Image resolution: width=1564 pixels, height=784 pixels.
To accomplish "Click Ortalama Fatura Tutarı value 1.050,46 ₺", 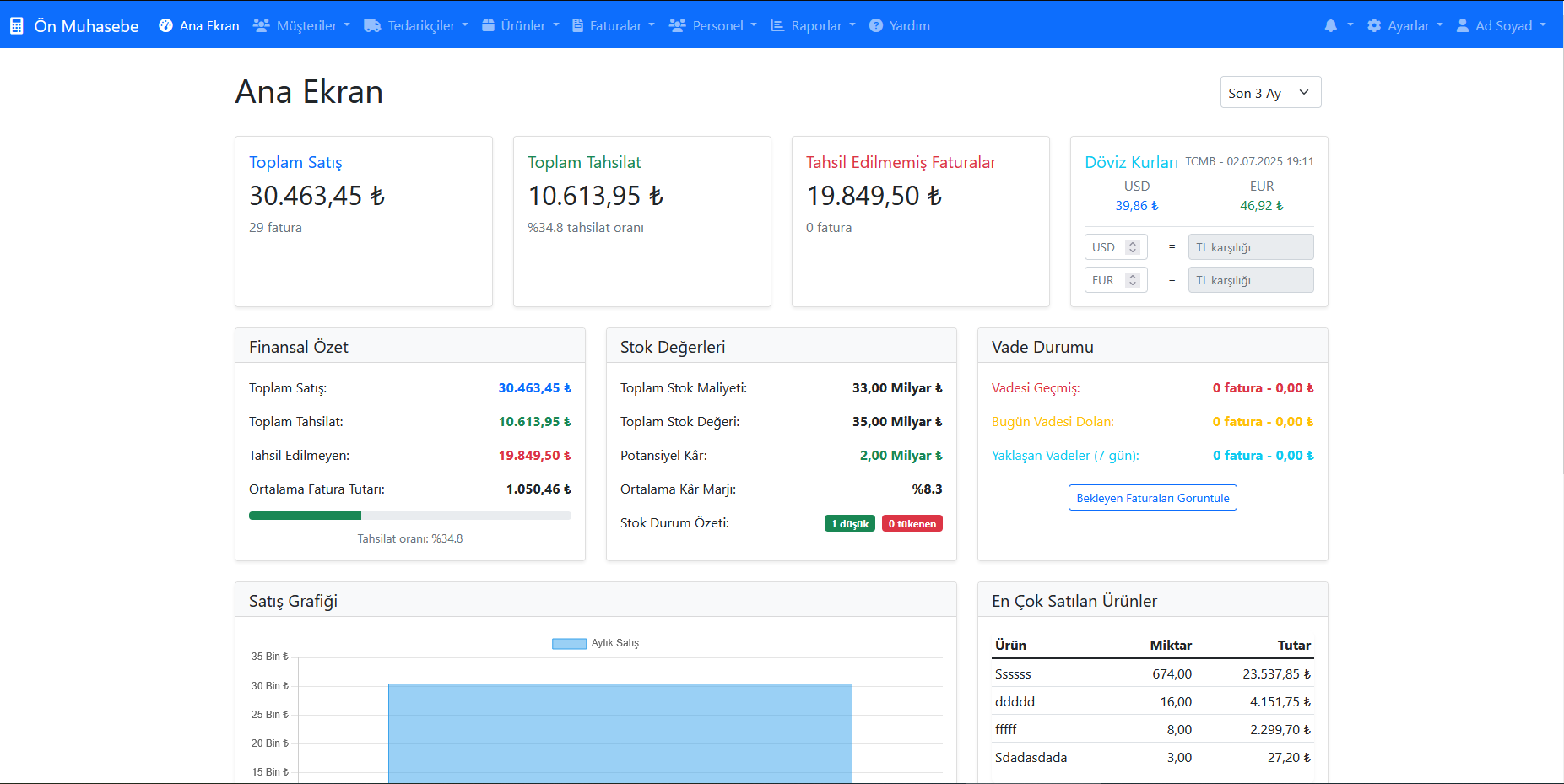I will coord(538,489).
